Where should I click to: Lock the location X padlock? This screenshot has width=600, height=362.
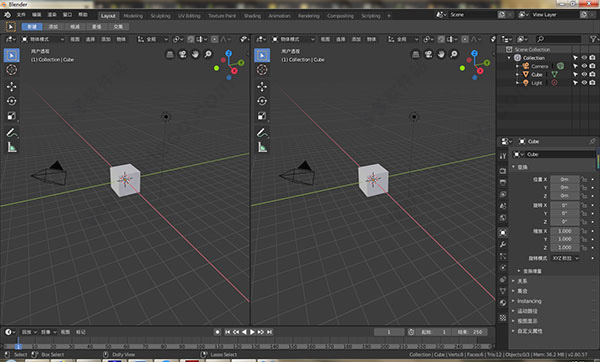584,179
